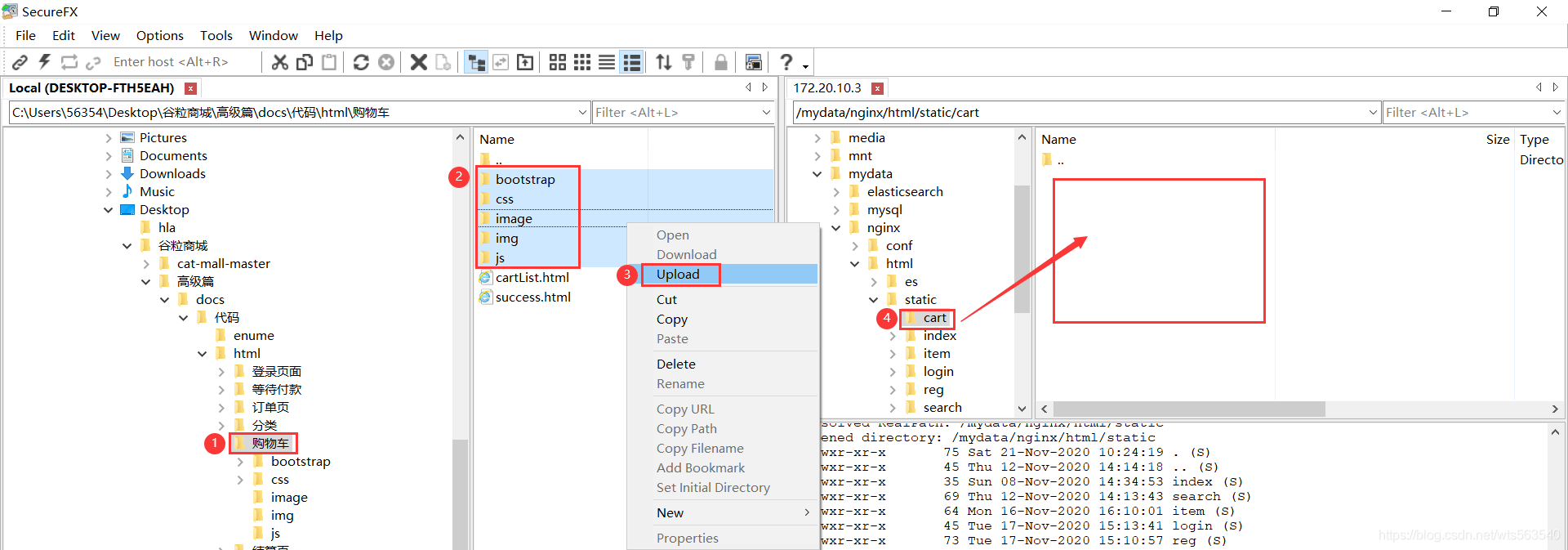Open the File menu
The height and width of the screenshot is (550, 1568).
tap(25, 35)
